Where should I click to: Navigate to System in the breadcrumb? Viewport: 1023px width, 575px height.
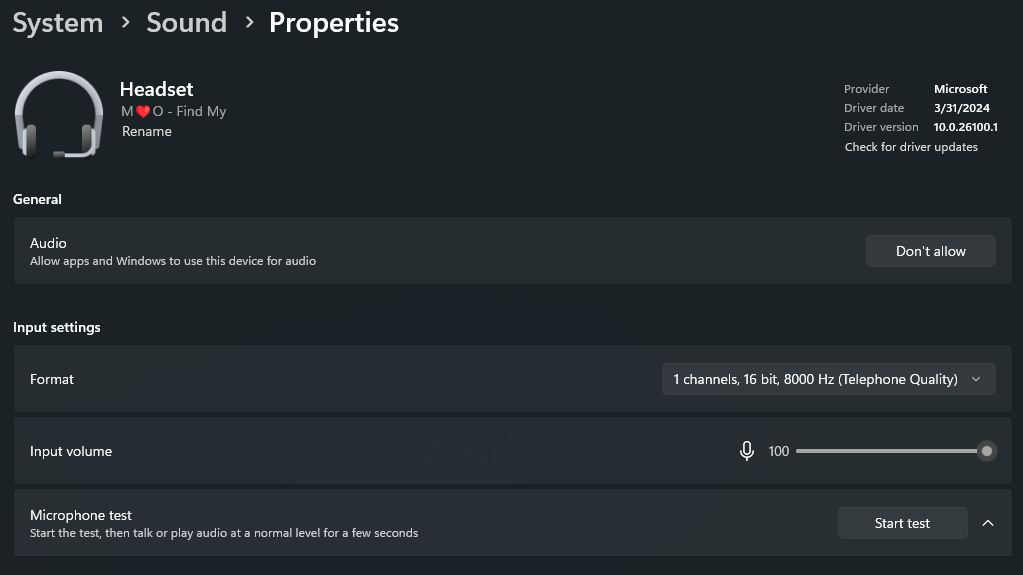tap(58, 23)
